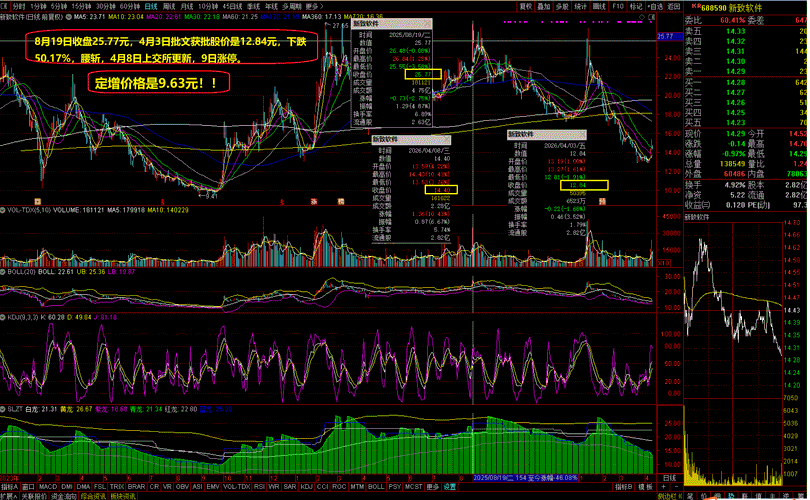Select EMV indicator
The image size is (810, 500).
click(212, 487)
